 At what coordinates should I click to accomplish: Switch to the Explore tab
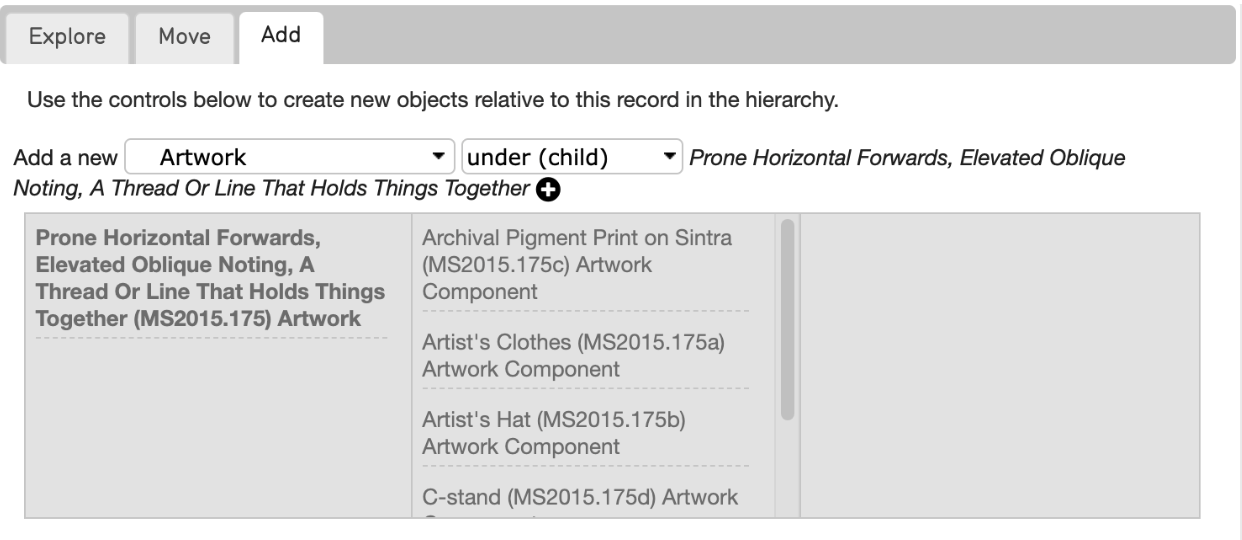69,37
